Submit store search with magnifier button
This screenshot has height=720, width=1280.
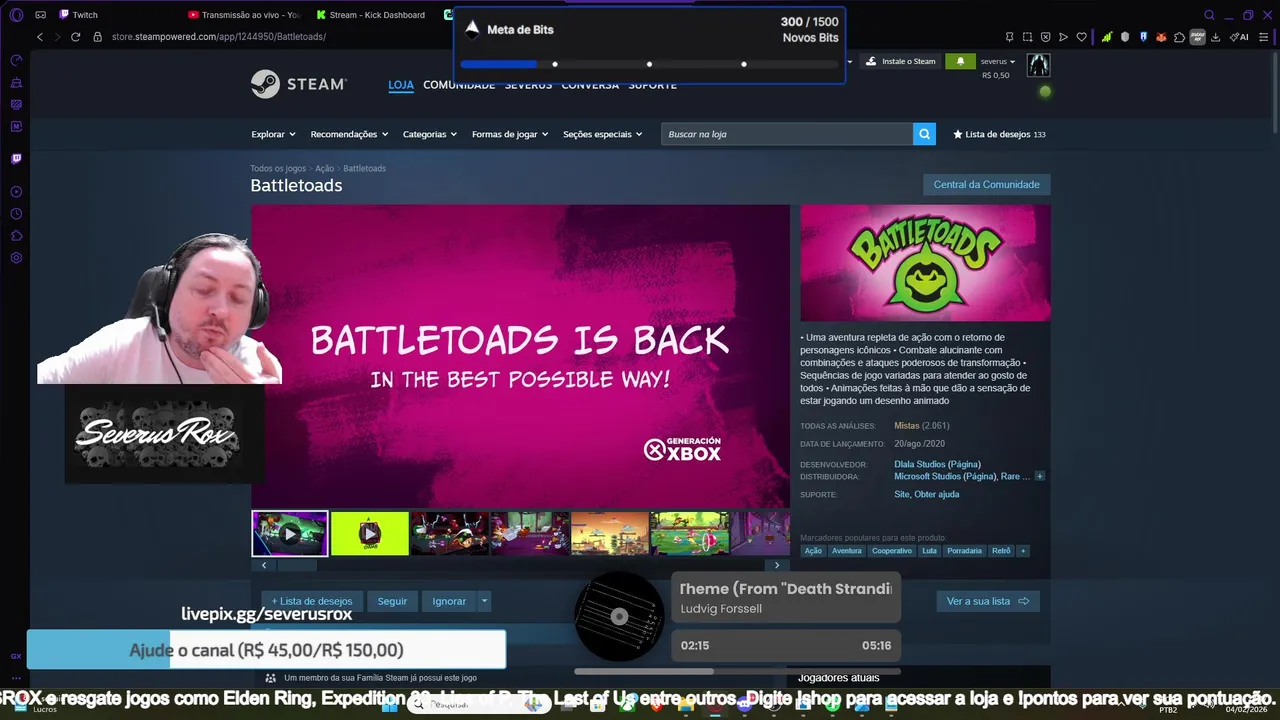coord(924,134)
